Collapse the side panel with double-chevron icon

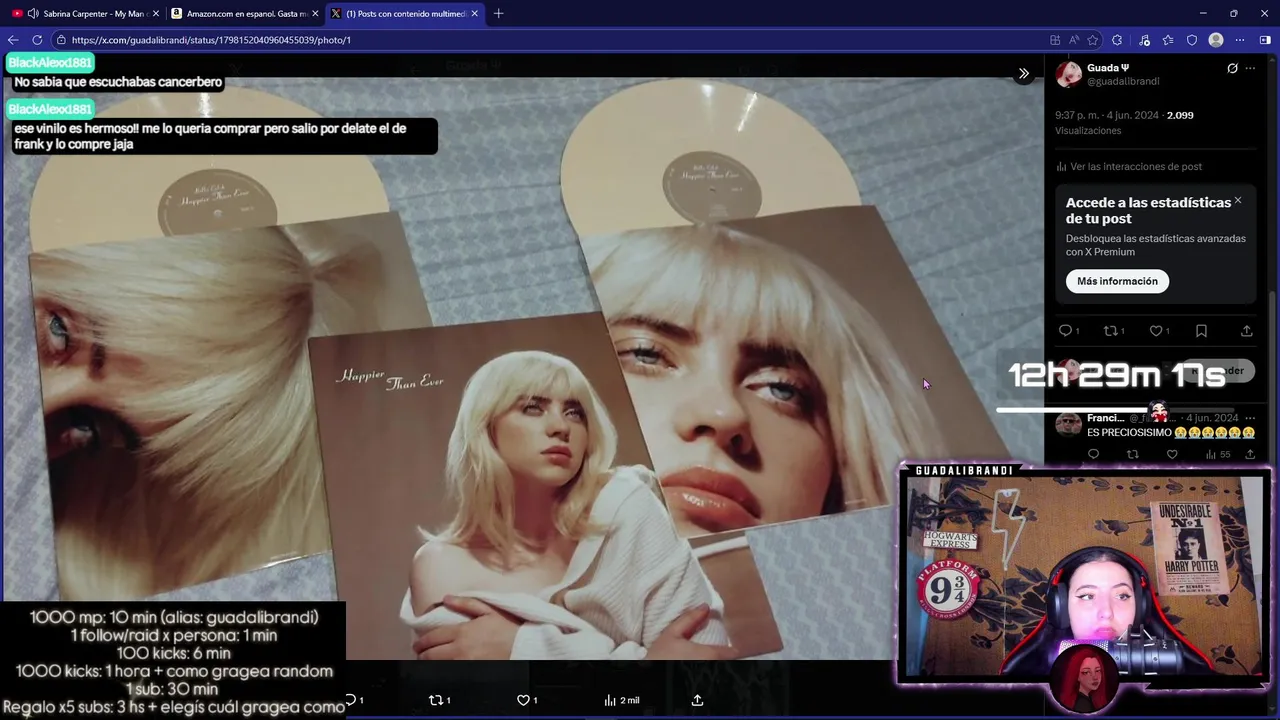1023,73
